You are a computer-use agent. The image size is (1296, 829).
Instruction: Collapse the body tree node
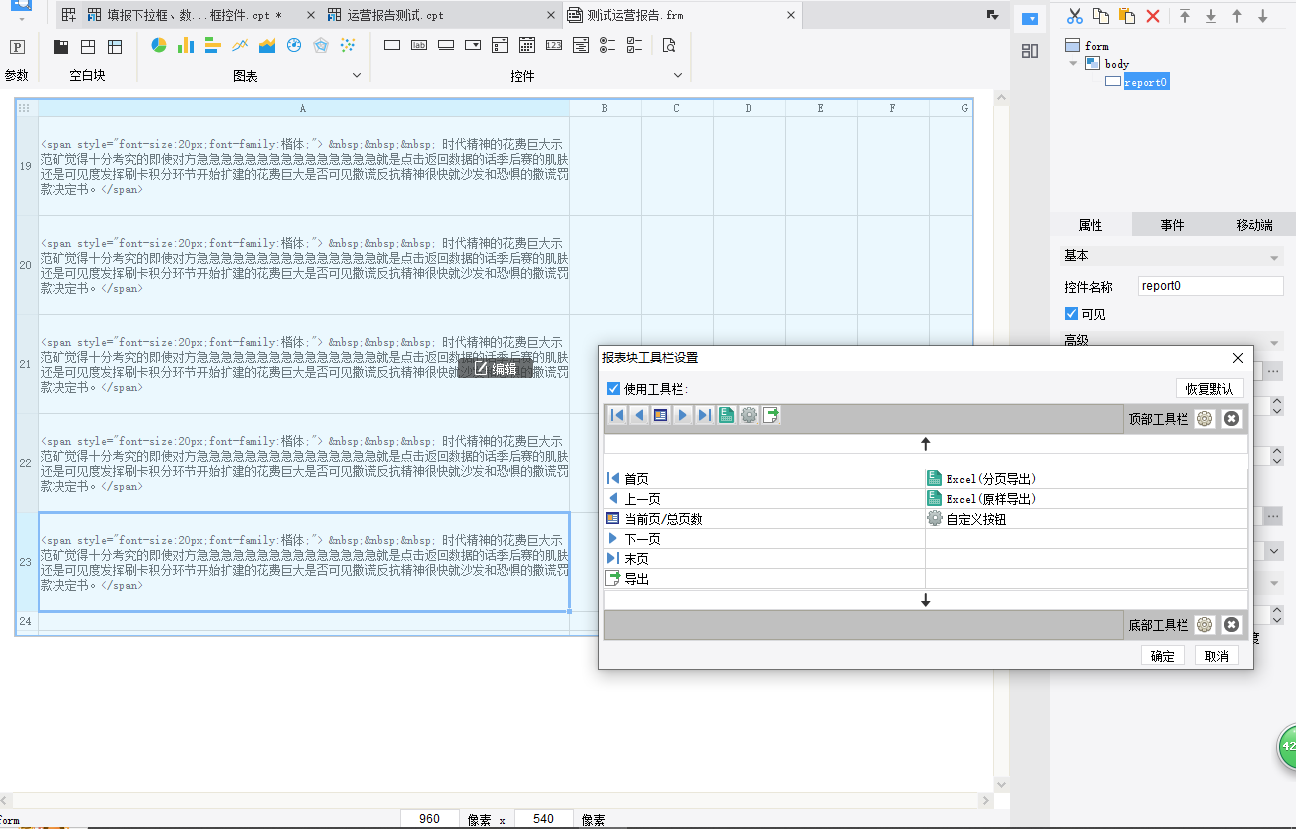1074,64
